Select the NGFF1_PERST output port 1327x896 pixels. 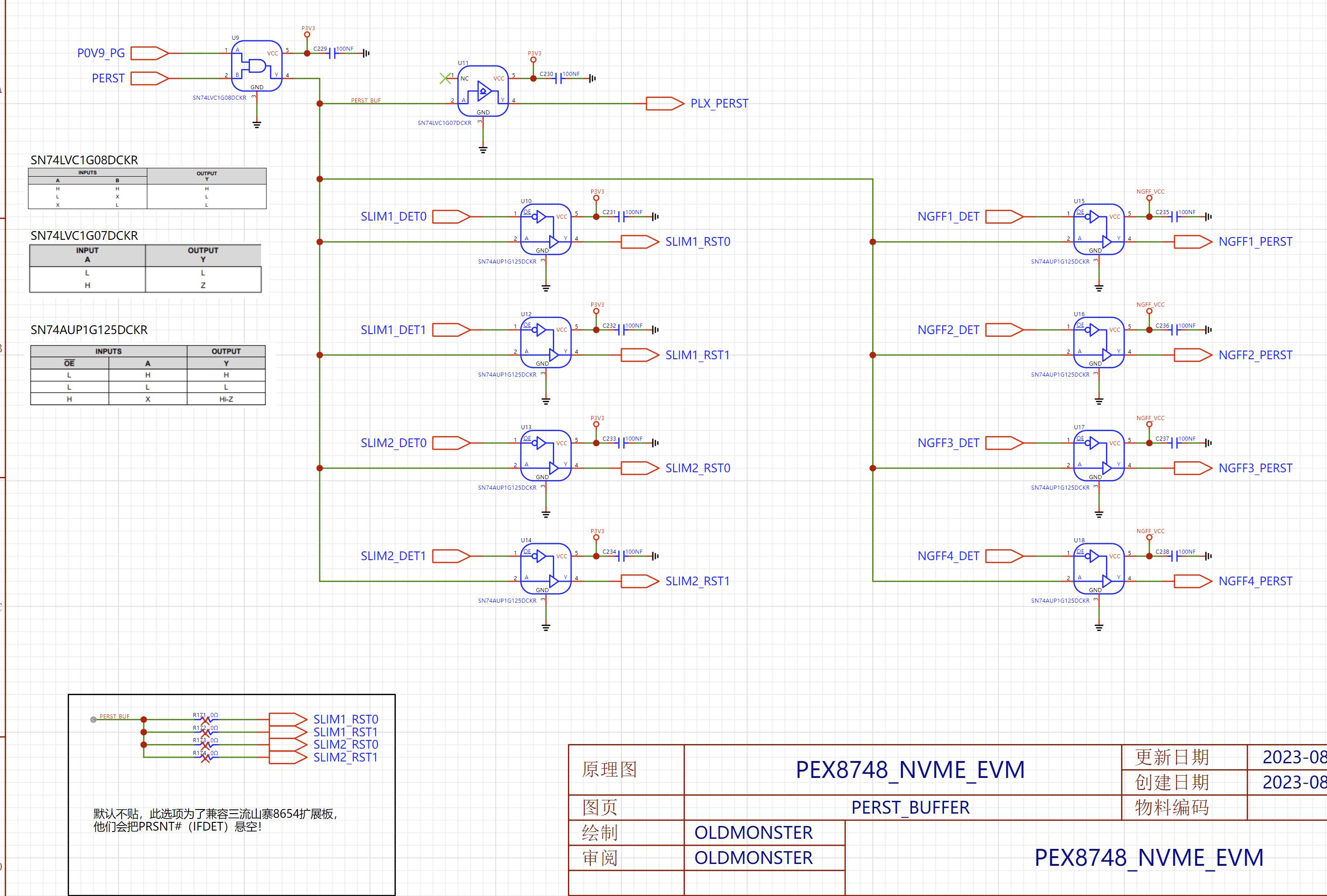click(1193, 242)
